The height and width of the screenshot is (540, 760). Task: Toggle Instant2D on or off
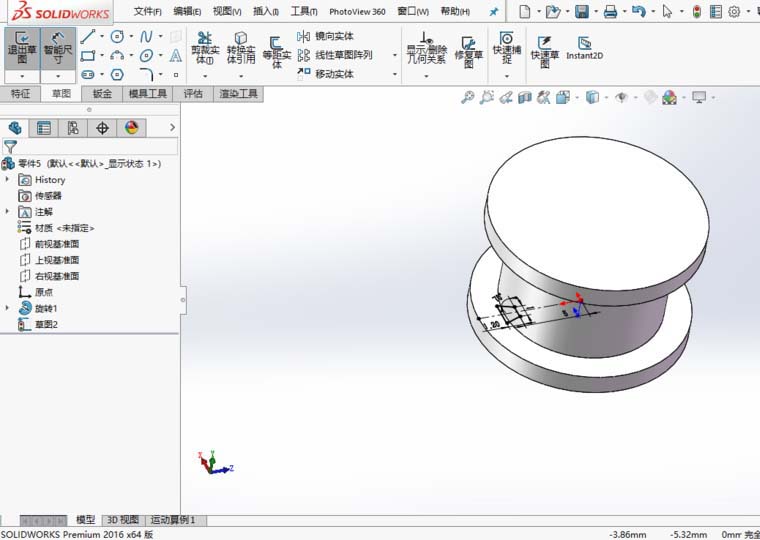point(585,48)
